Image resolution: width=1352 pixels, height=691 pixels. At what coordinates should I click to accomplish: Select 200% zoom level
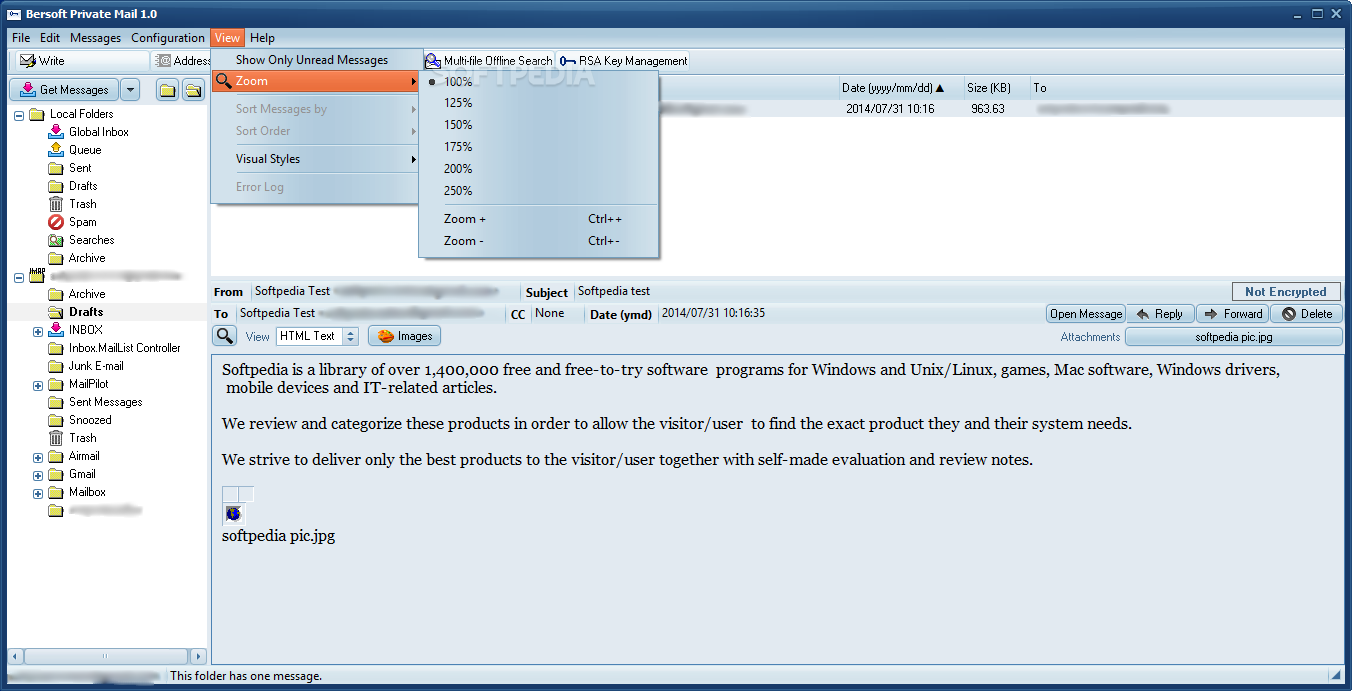point(539,169)
